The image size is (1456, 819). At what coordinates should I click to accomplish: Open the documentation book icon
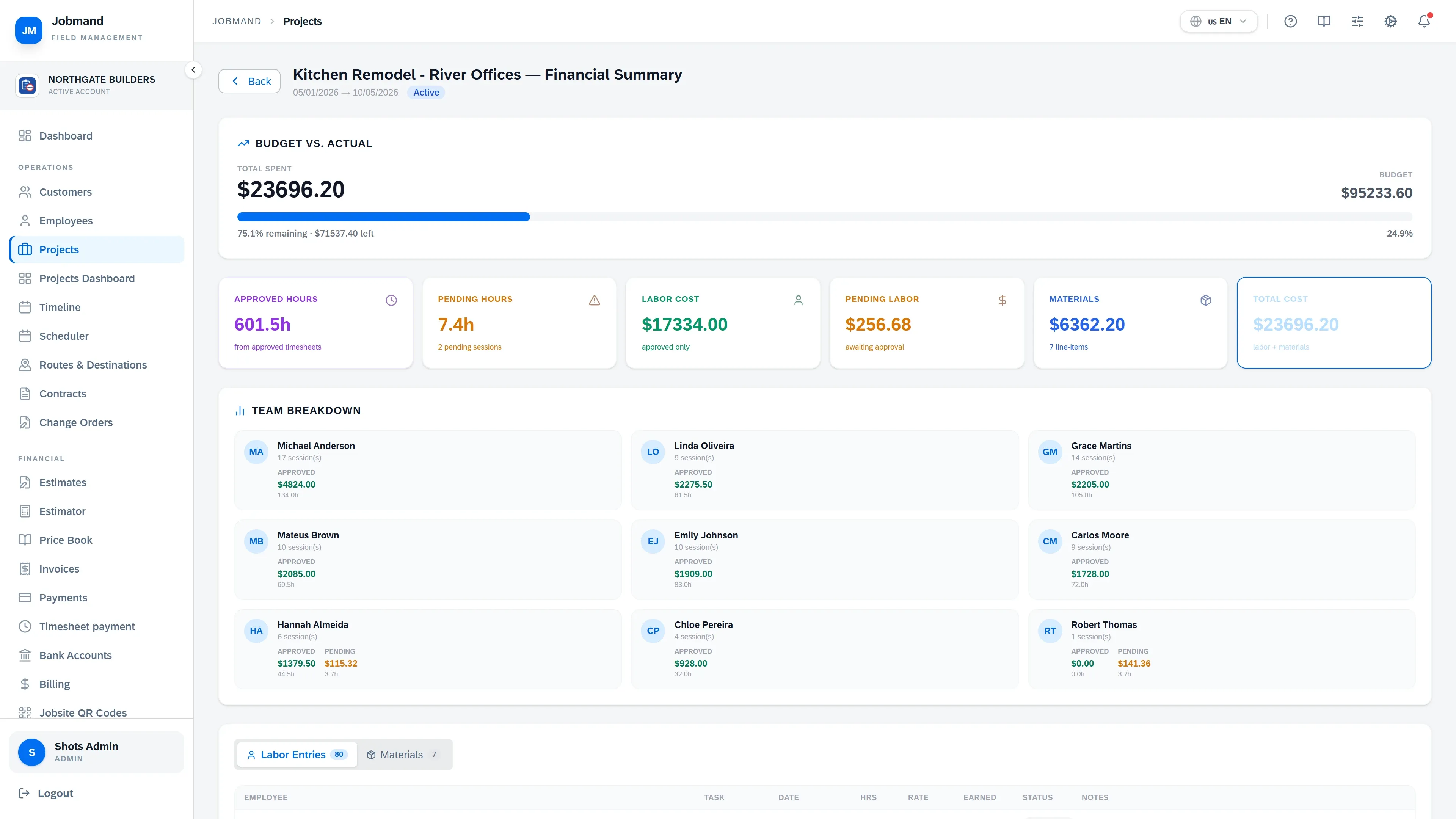[1324, 22]
